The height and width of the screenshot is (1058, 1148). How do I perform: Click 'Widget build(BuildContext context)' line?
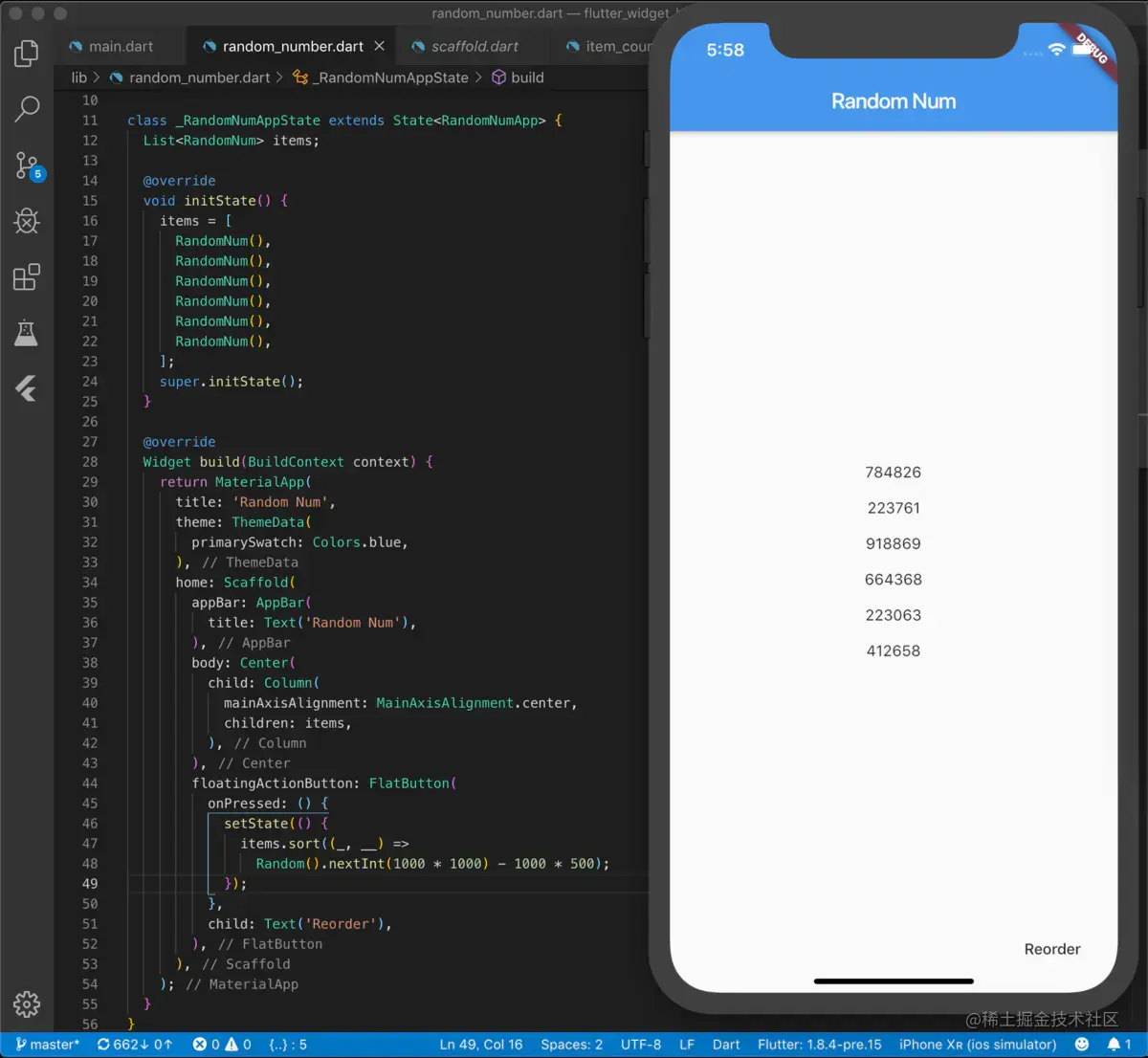point(288,462)
